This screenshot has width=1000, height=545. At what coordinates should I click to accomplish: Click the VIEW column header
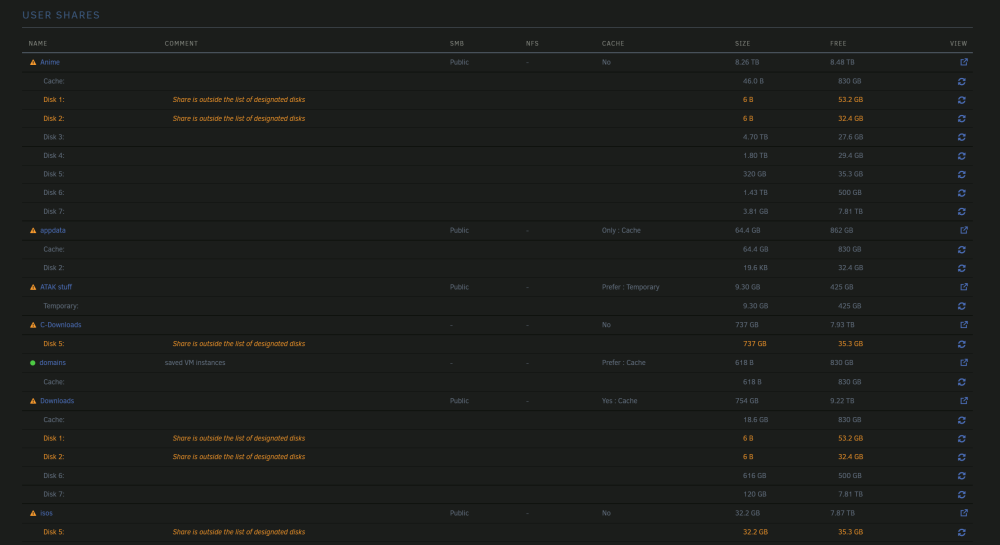(959, 43)
